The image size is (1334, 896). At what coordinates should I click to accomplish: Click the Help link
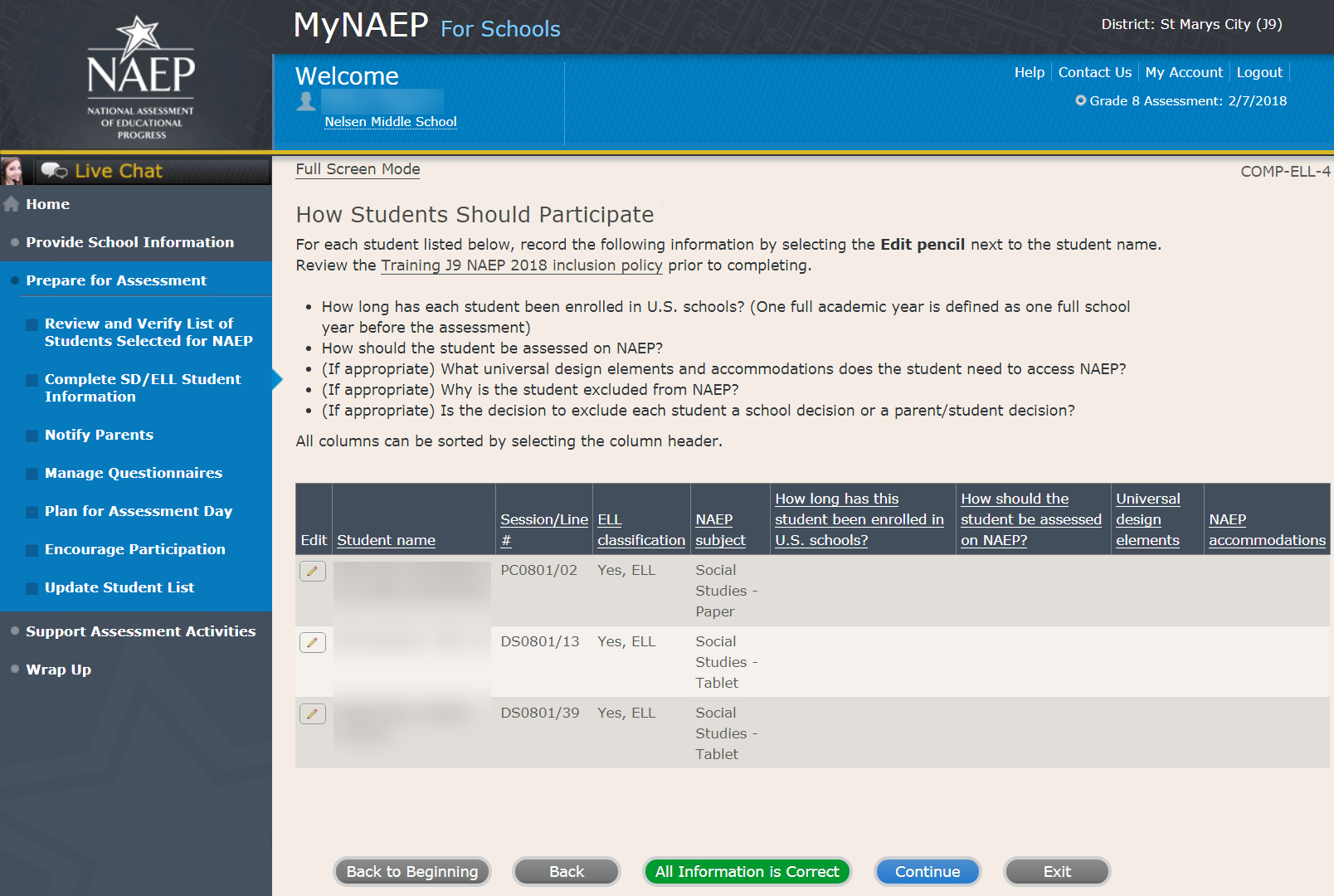[1030, 72]
